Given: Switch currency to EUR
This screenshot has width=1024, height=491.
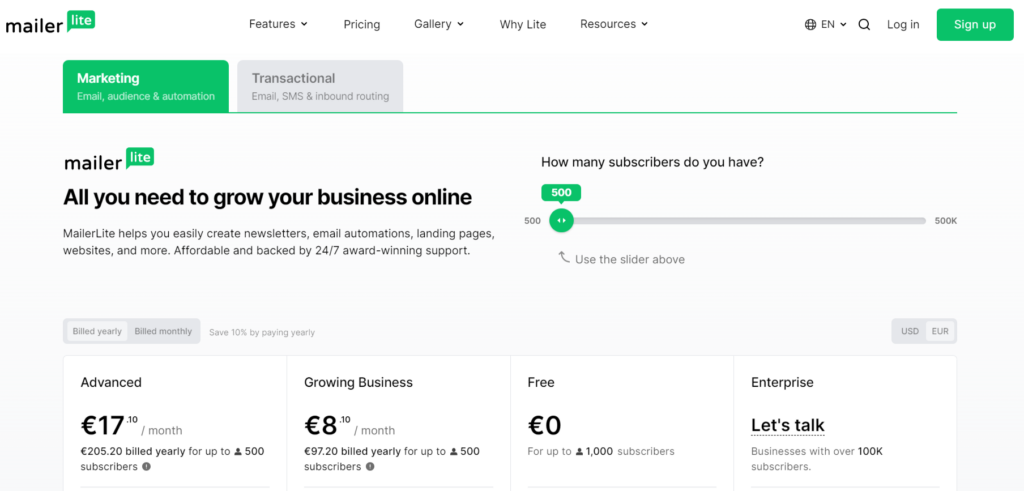Looking at the screenshot, I should point(940,331).
